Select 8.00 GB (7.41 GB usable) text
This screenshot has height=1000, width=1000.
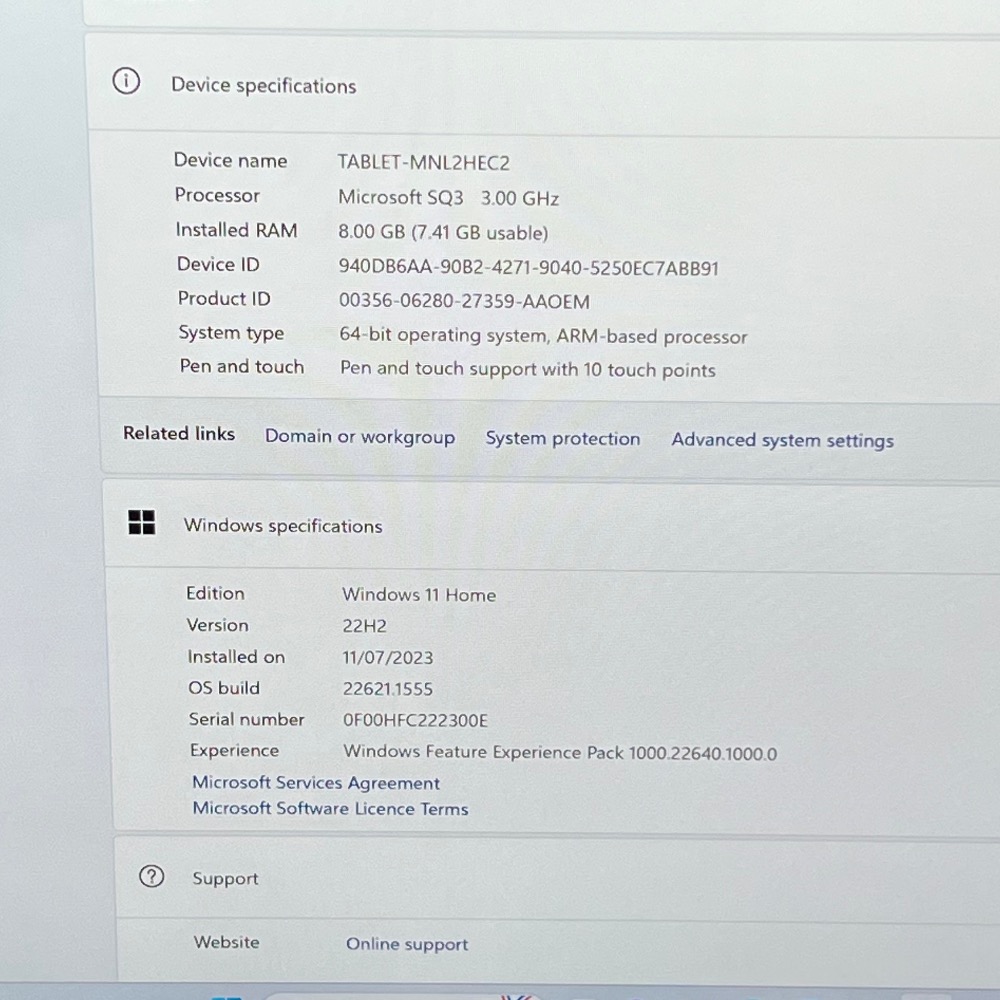(x=443, y=232)
